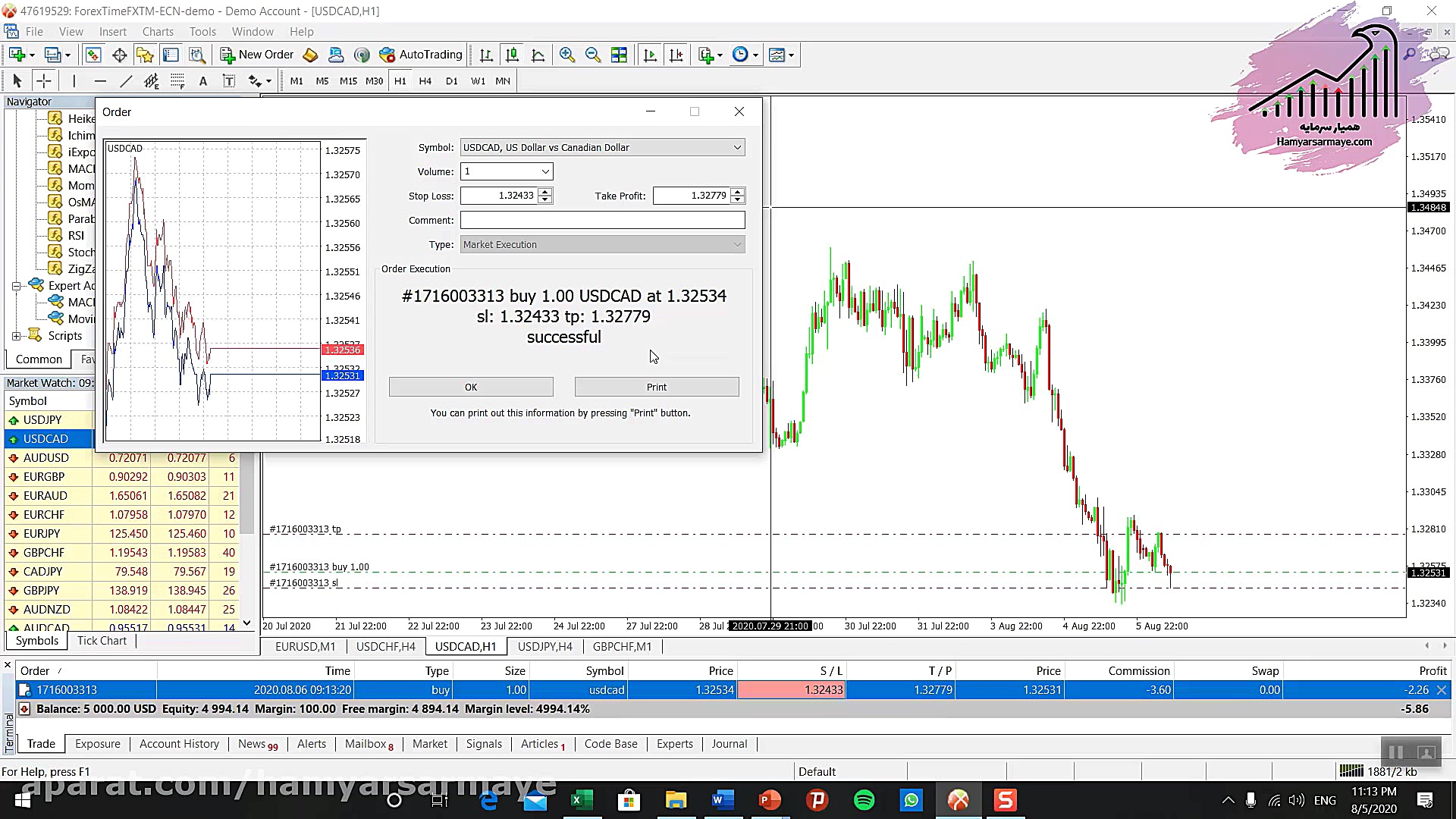Open the Charts menu

tap(158, 32)
